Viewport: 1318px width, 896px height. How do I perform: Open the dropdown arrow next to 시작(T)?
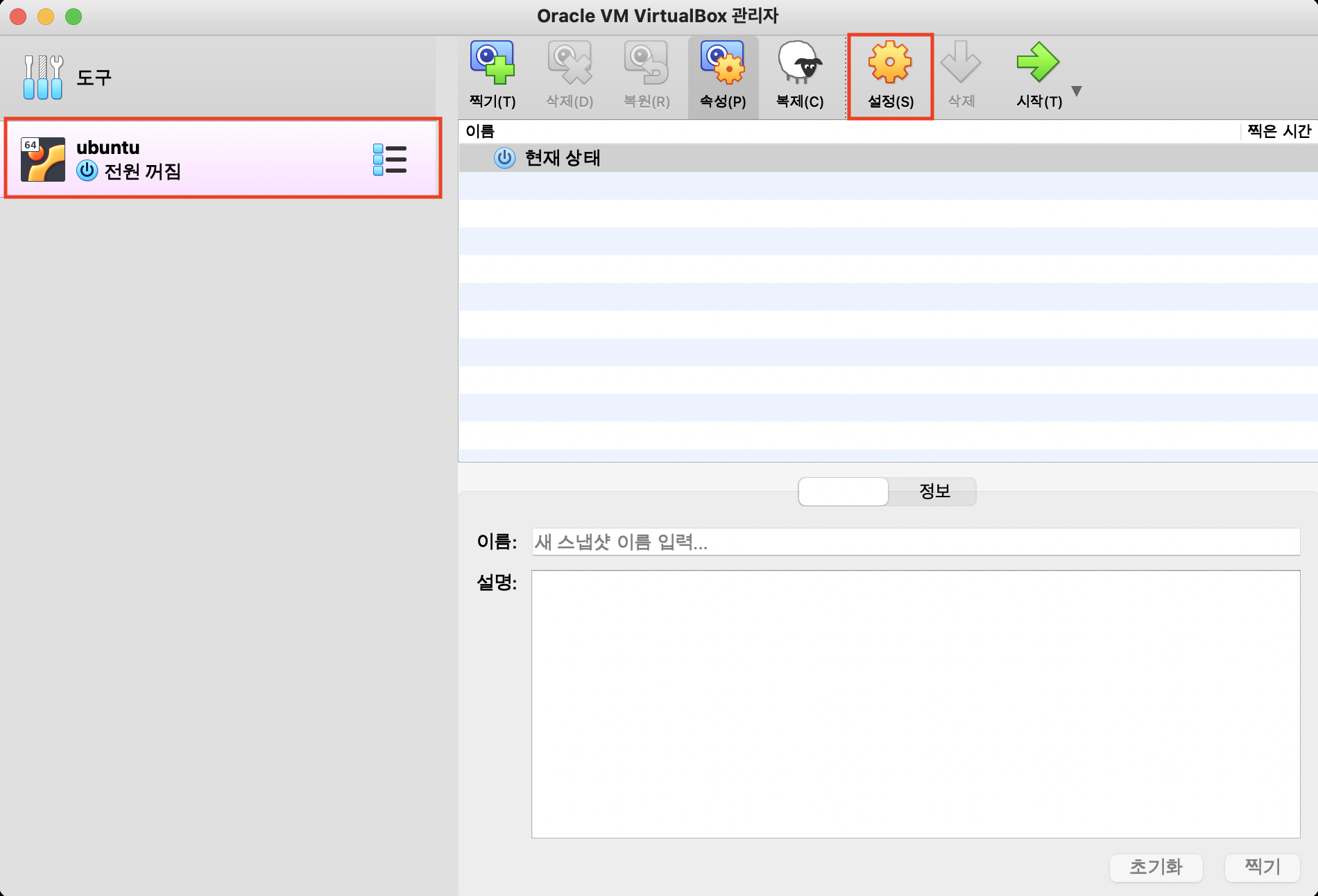pyautogui.click(x=1077, y=91)
